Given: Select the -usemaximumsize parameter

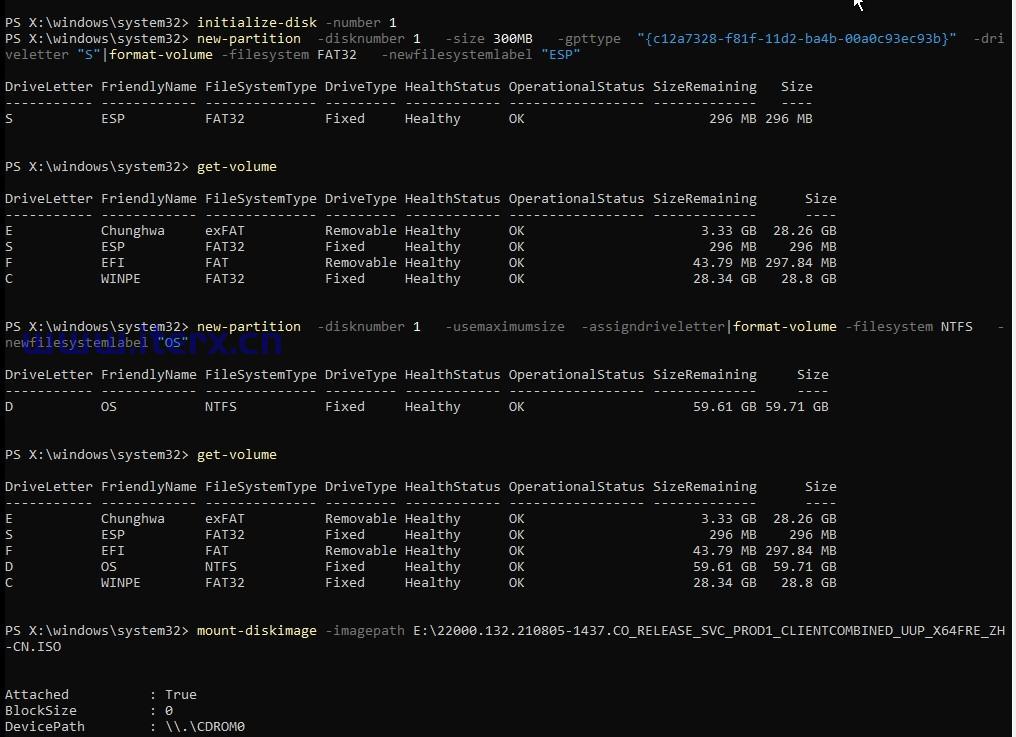Looking at the screenshot, I should pyautogui.click(x=505, y=327).
